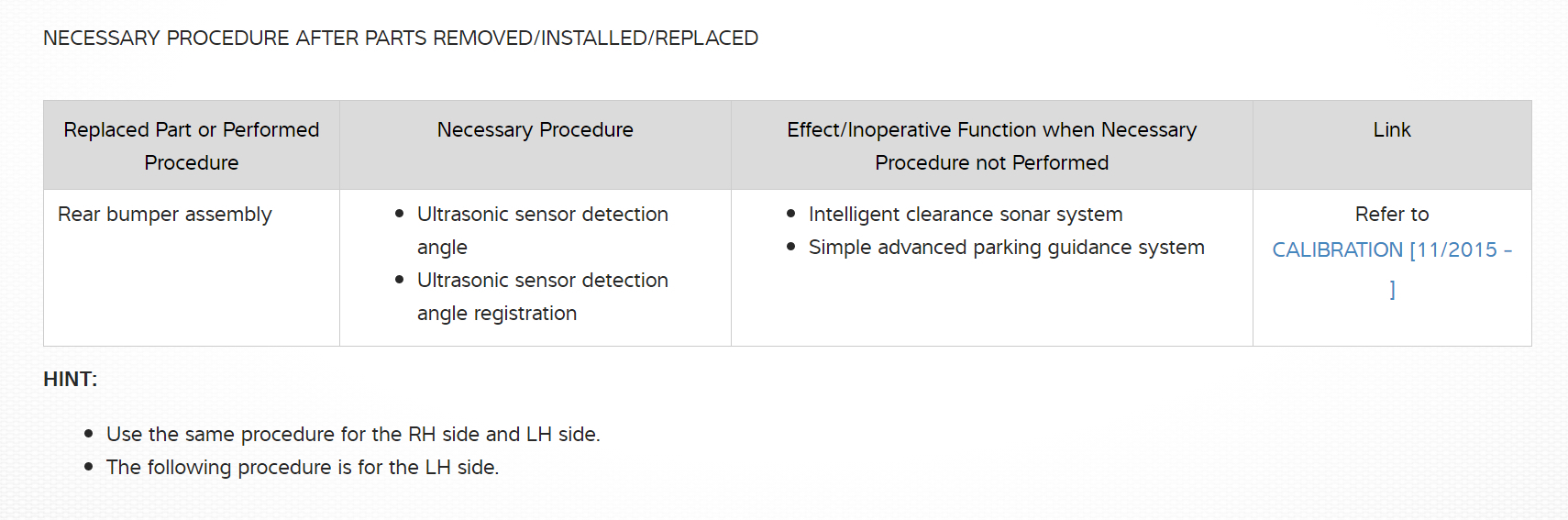
Task: Click the bold 'HINT:' label
Action: (x=71, y=380)
